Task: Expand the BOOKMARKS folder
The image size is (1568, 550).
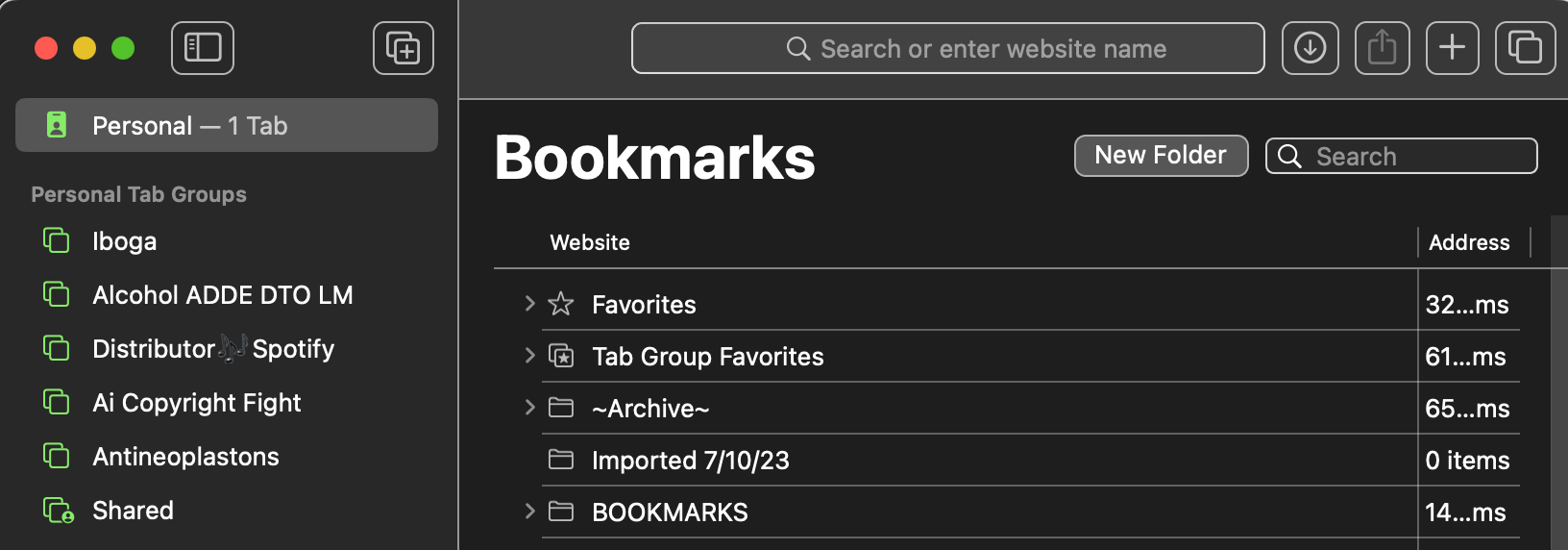Action: pos(529,512)
